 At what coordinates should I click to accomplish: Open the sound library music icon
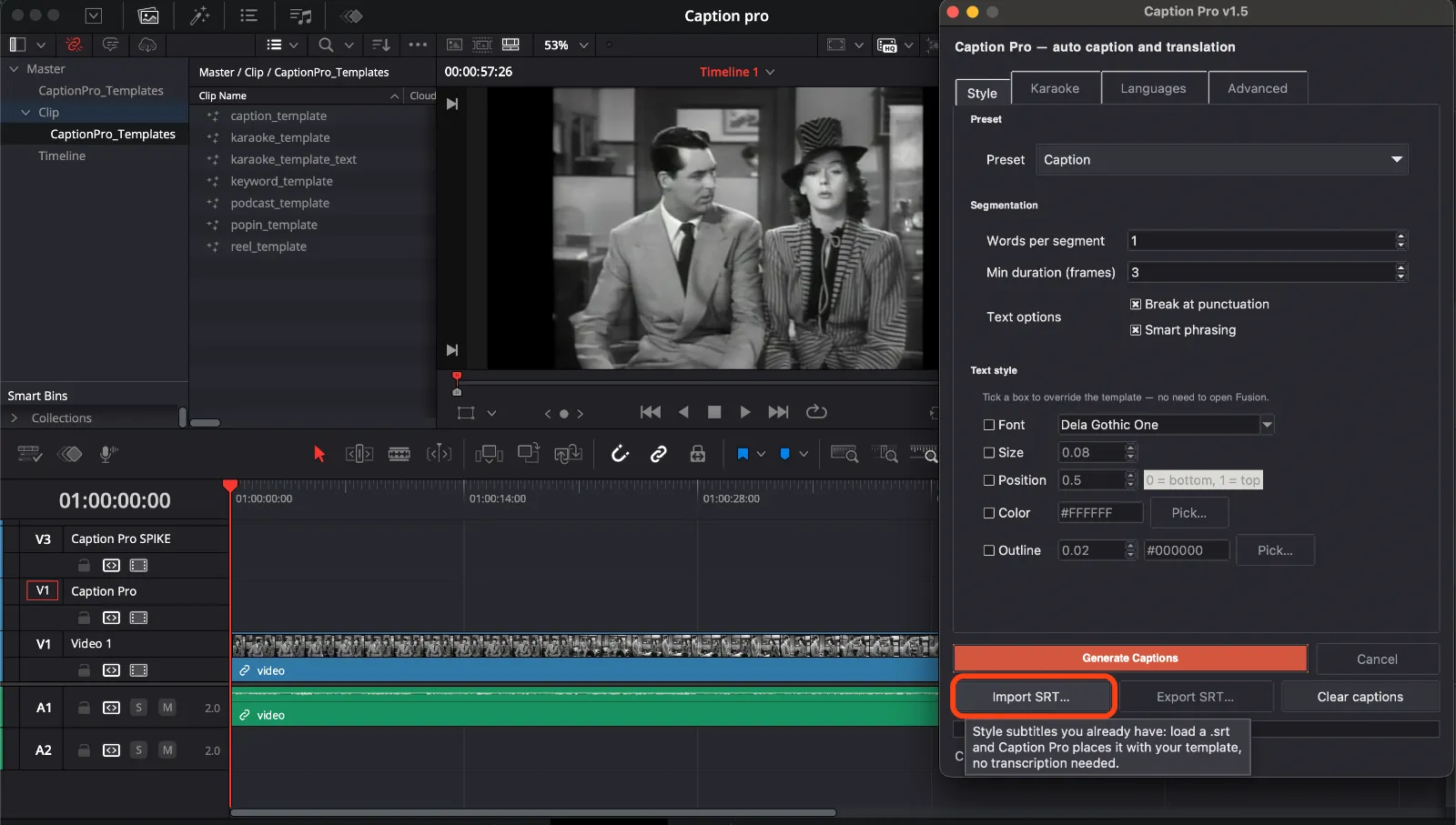tap(300, 15)
